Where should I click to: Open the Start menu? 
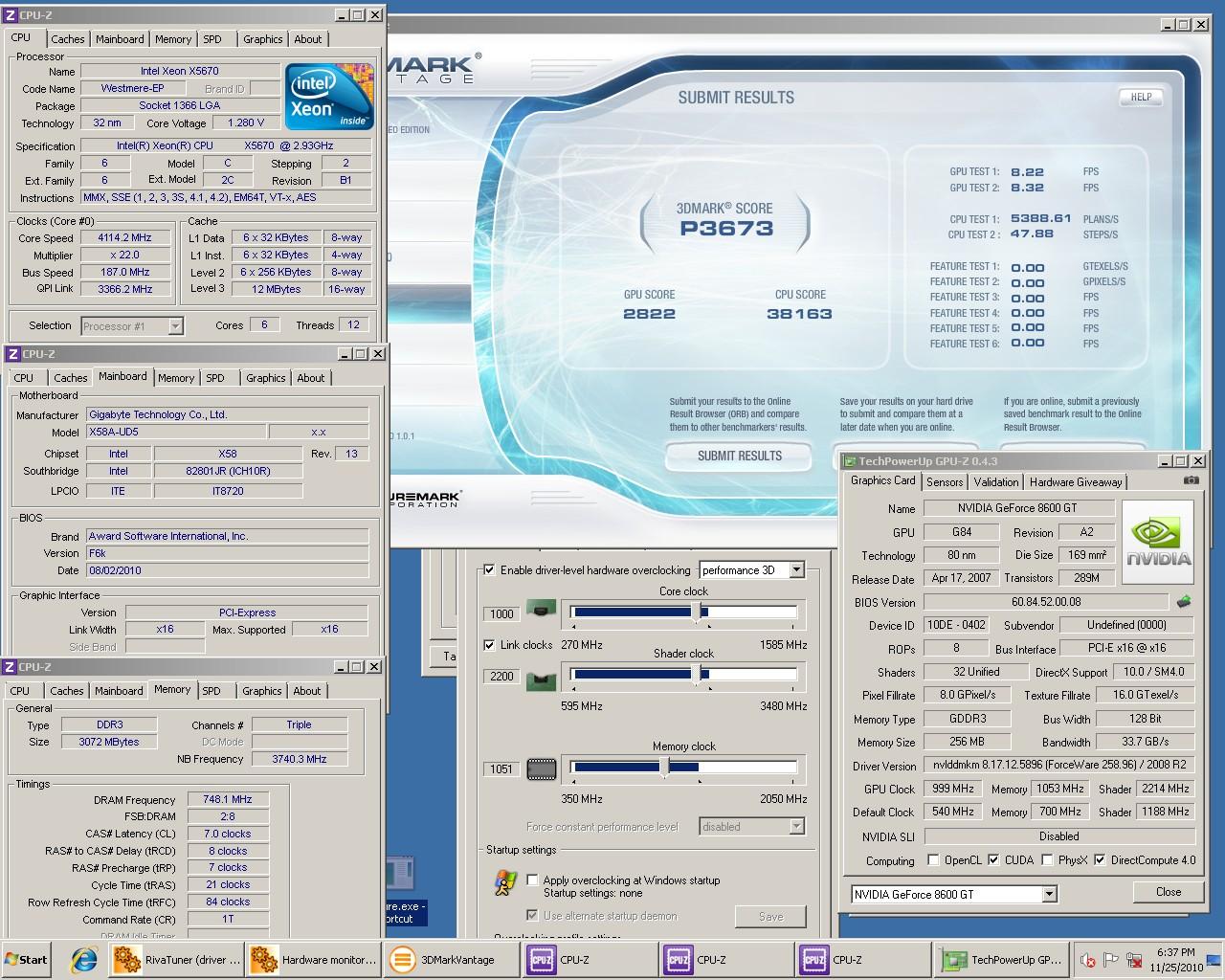tap(28, 960)
